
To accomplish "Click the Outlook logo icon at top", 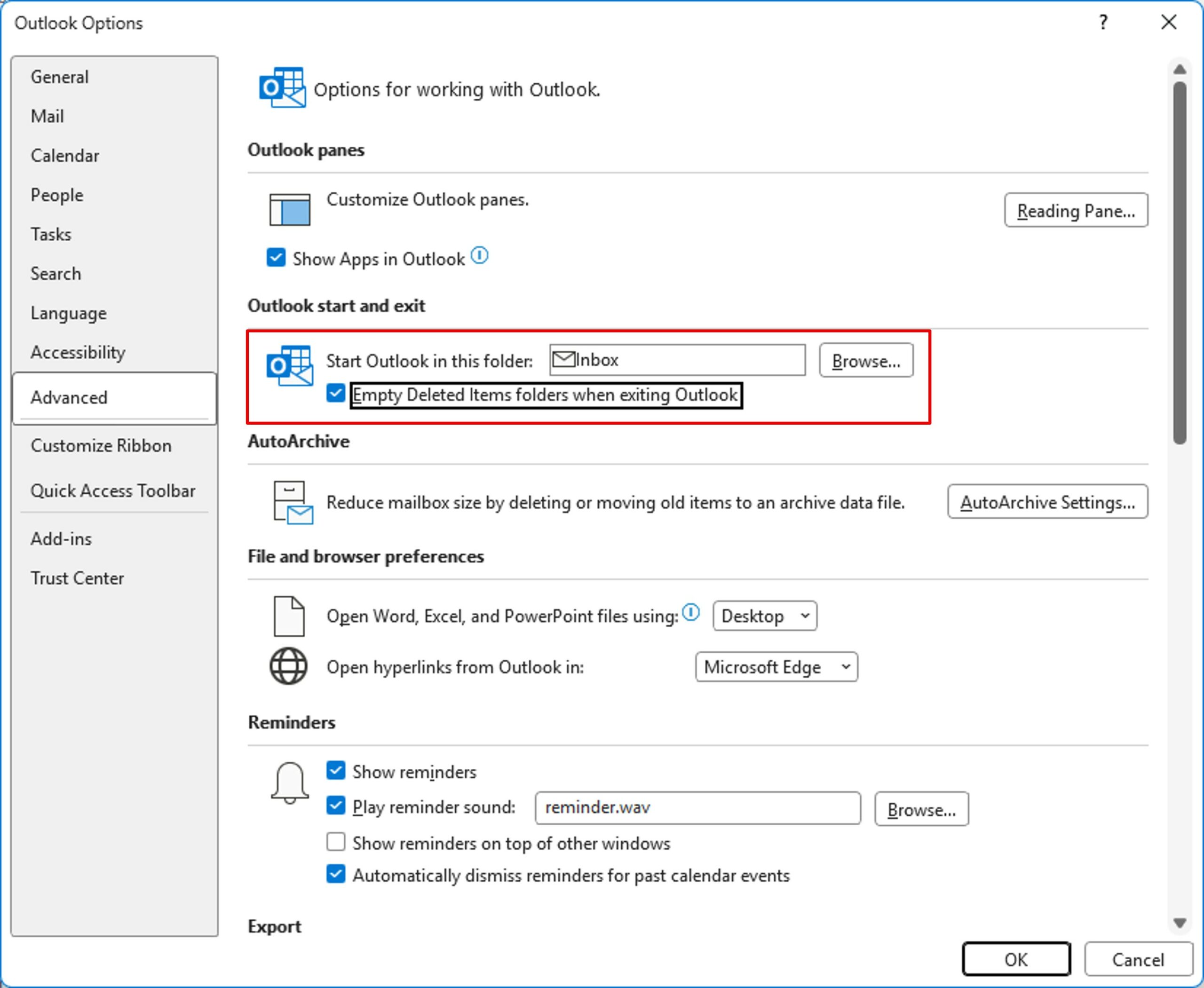I will click(282, 87).
